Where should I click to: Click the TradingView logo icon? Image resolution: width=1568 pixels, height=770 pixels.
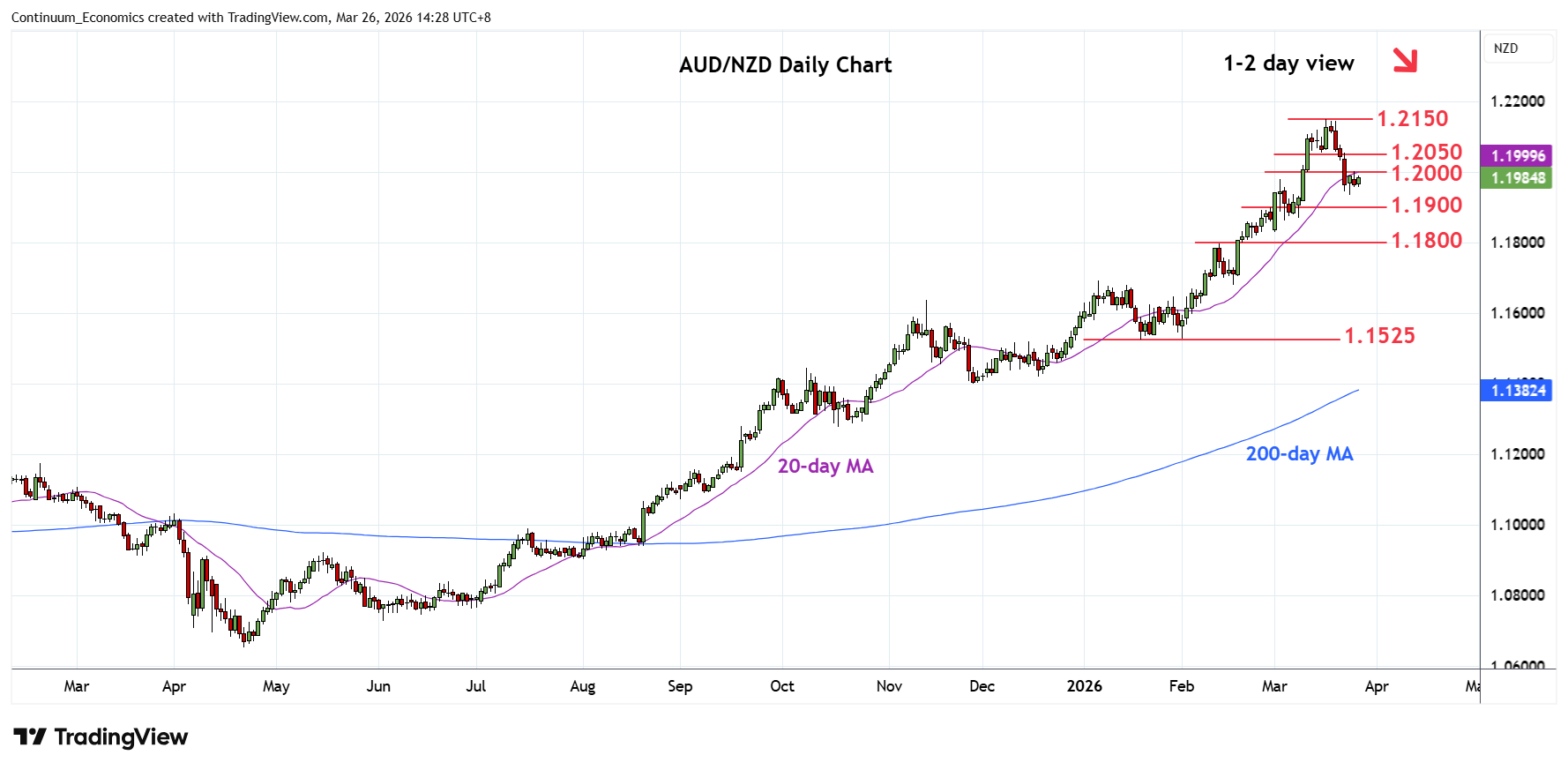[30, 736]
